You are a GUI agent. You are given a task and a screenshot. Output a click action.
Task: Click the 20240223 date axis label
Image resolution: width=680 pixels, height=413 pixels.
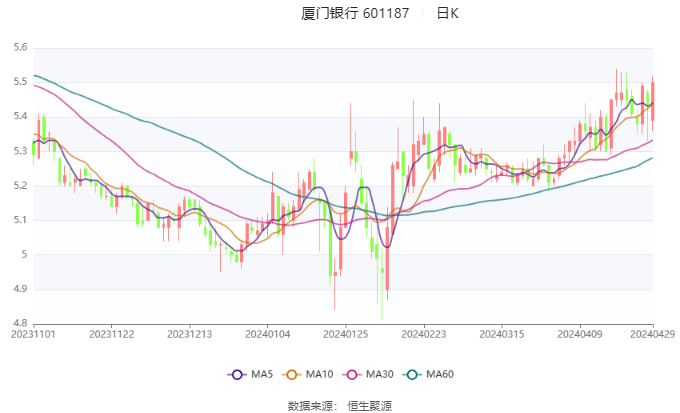[424, 334]
